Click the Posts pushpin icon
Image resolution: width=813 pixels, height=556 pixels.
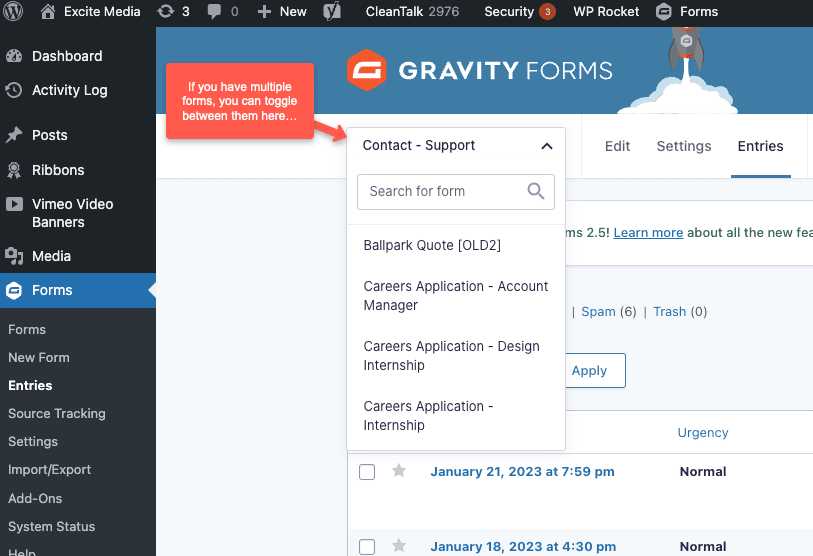pyautogui.click(x=14, y=135)
